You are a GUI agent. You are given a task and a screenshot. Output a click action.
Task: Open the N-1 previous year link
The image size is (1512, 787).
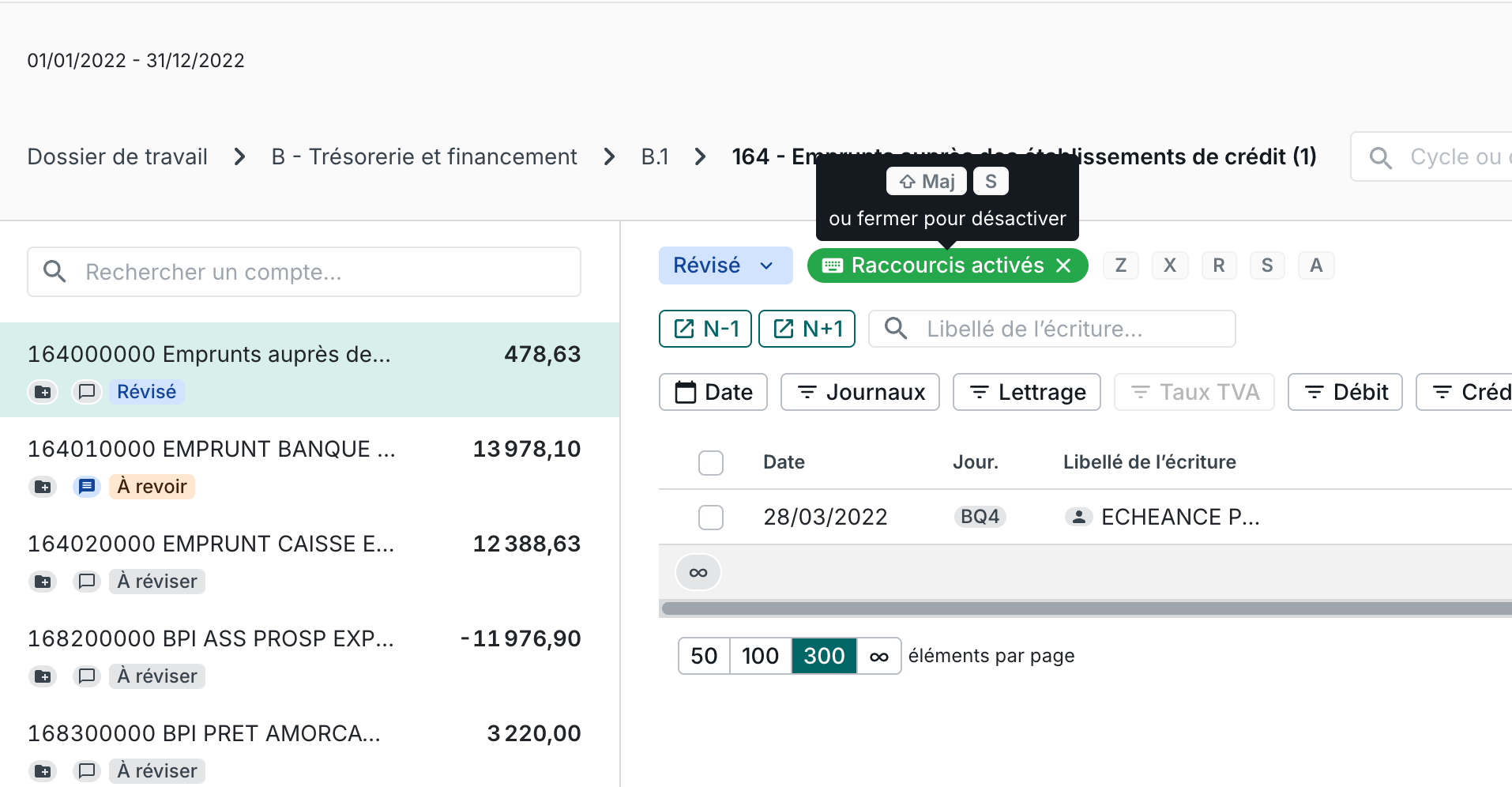(x=705, y=329)
